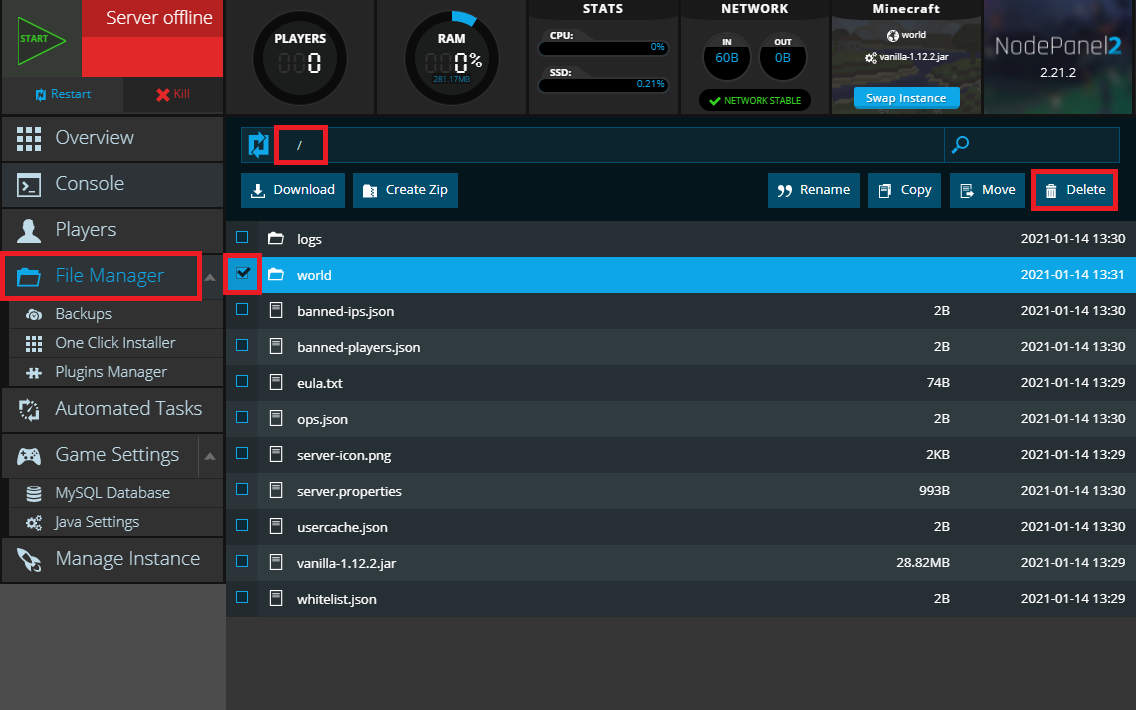The width and height of the screenshot is (1136, 710).
Task: Collapse the Game Settings submenu arrow
Action: pos(210,456)
